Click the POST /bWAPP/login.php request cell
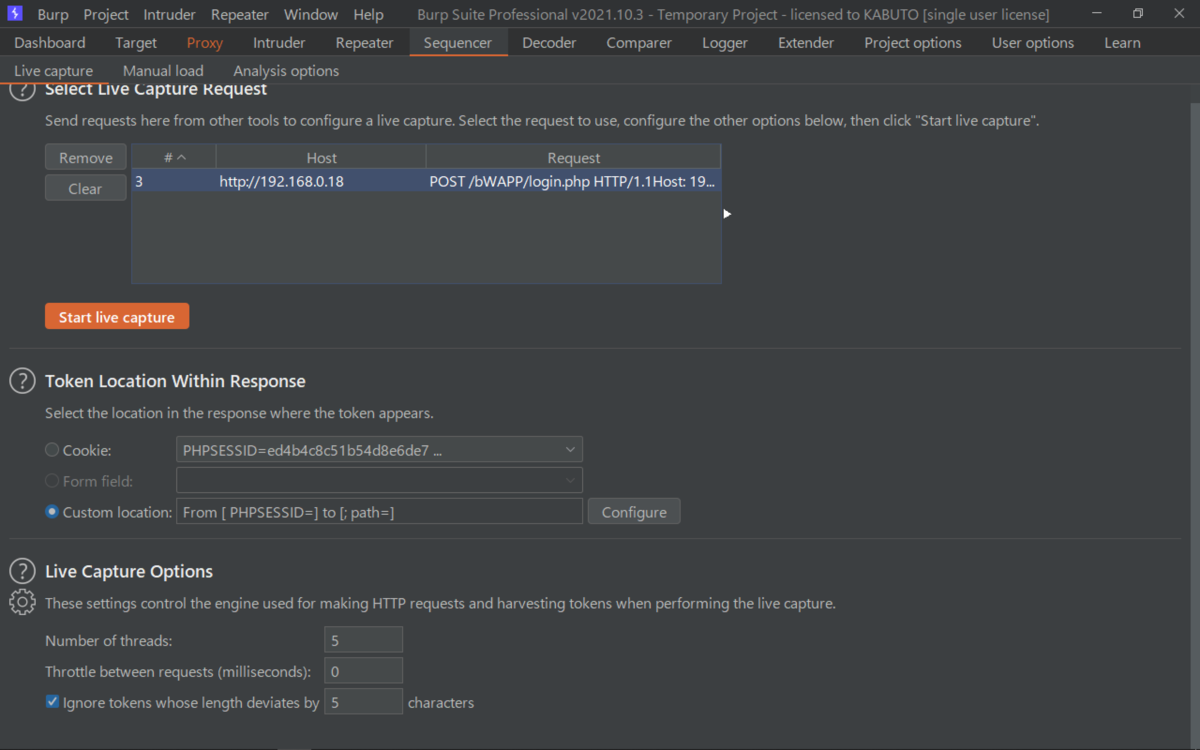This screenshot has width=1200, height=750. [573, 182]
